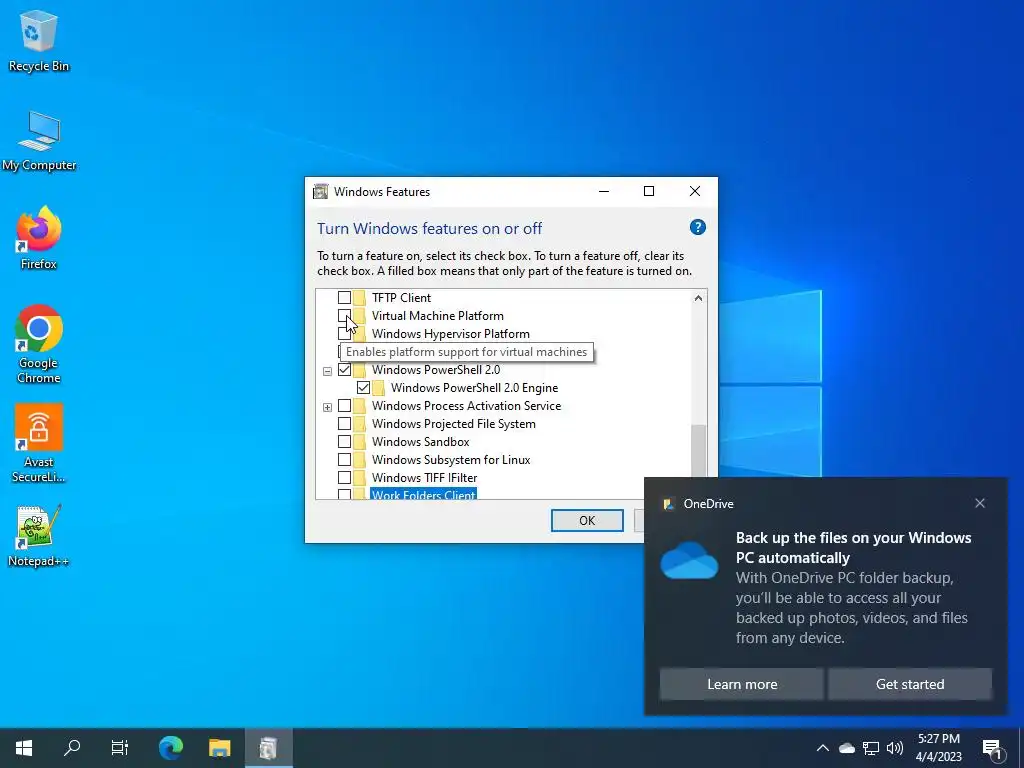This screenshot has width=1024, height=768.
Task: Open the Notepad++ desktop shortcut
Action: click(39, 536)
